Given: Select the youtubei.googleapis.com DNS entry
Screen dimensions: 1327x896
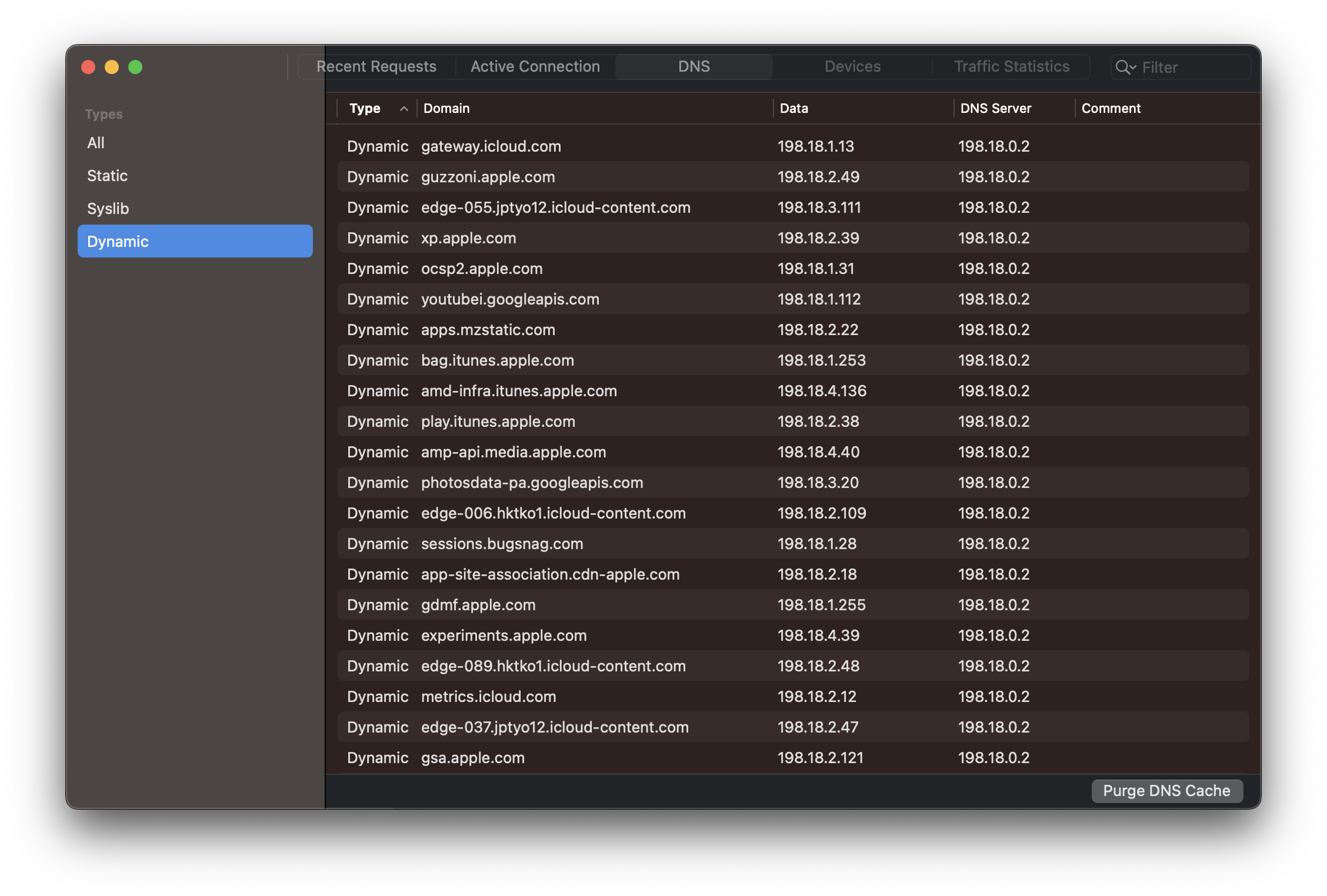Looking at the screenshot, I should point(509,299).
